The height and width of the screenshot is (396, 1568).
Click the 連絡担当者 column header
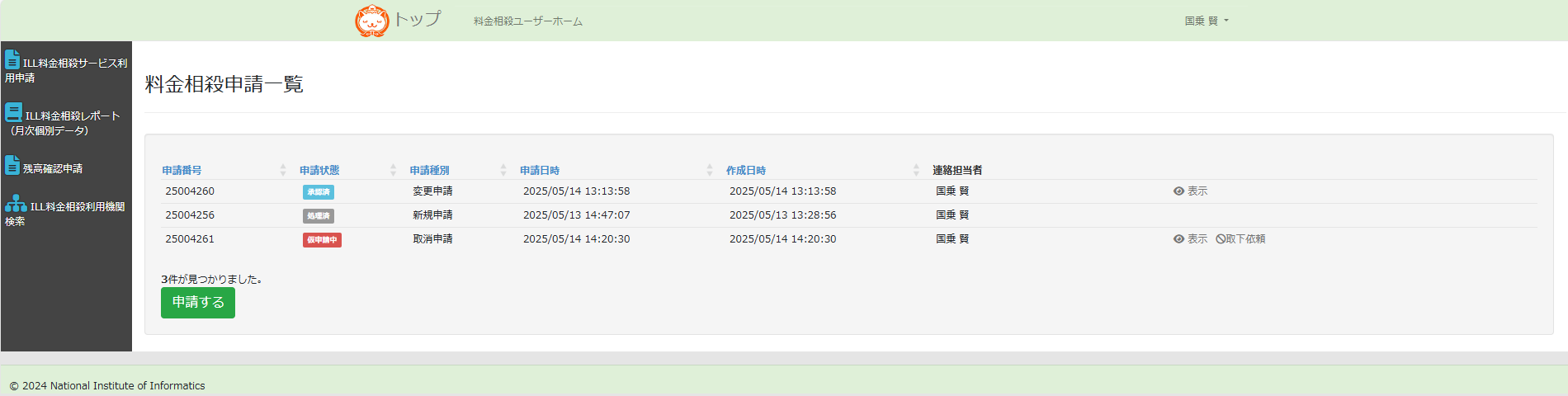pyautogui.click(x=957, y=171)
